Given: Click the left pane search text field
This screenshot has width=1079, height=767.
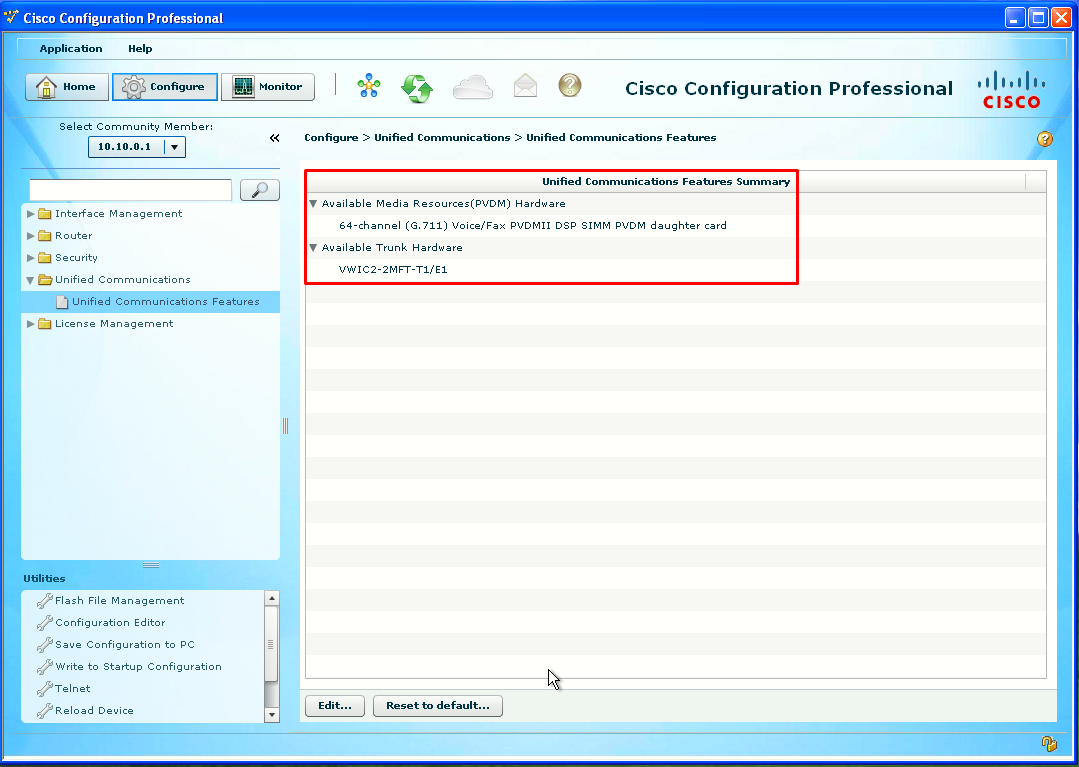Looking at the screenshot, I should [x=130, y=190].
